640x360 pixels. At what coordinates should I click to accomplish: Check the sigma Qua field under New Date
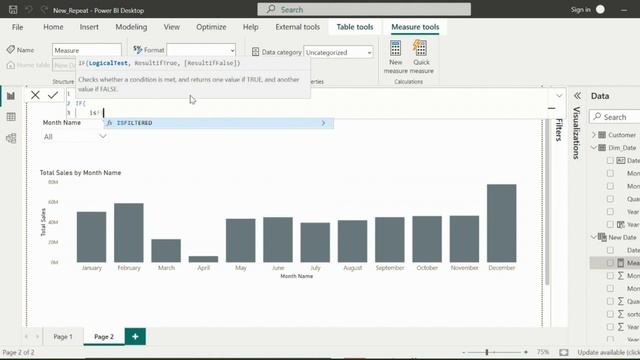(x=610, y=301)
